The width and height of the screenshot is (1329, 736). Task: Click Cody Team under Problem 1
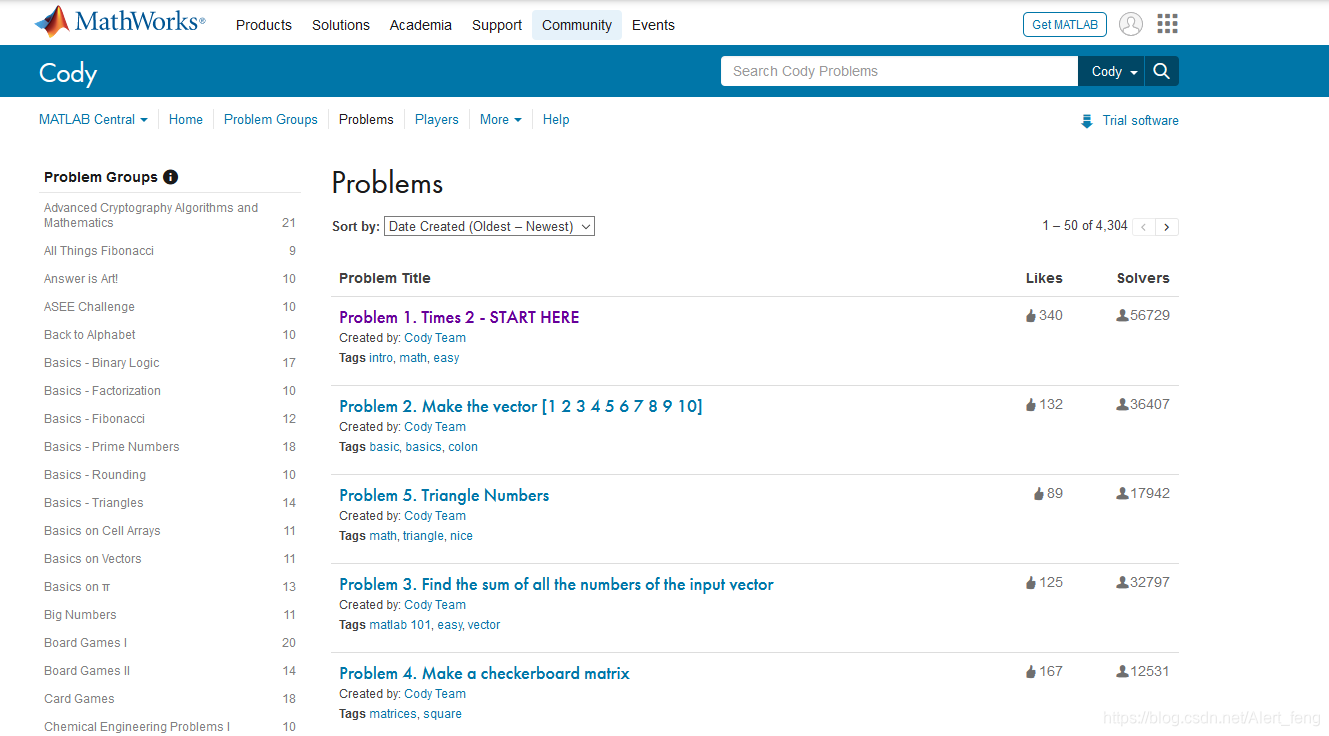click(435, 338)
